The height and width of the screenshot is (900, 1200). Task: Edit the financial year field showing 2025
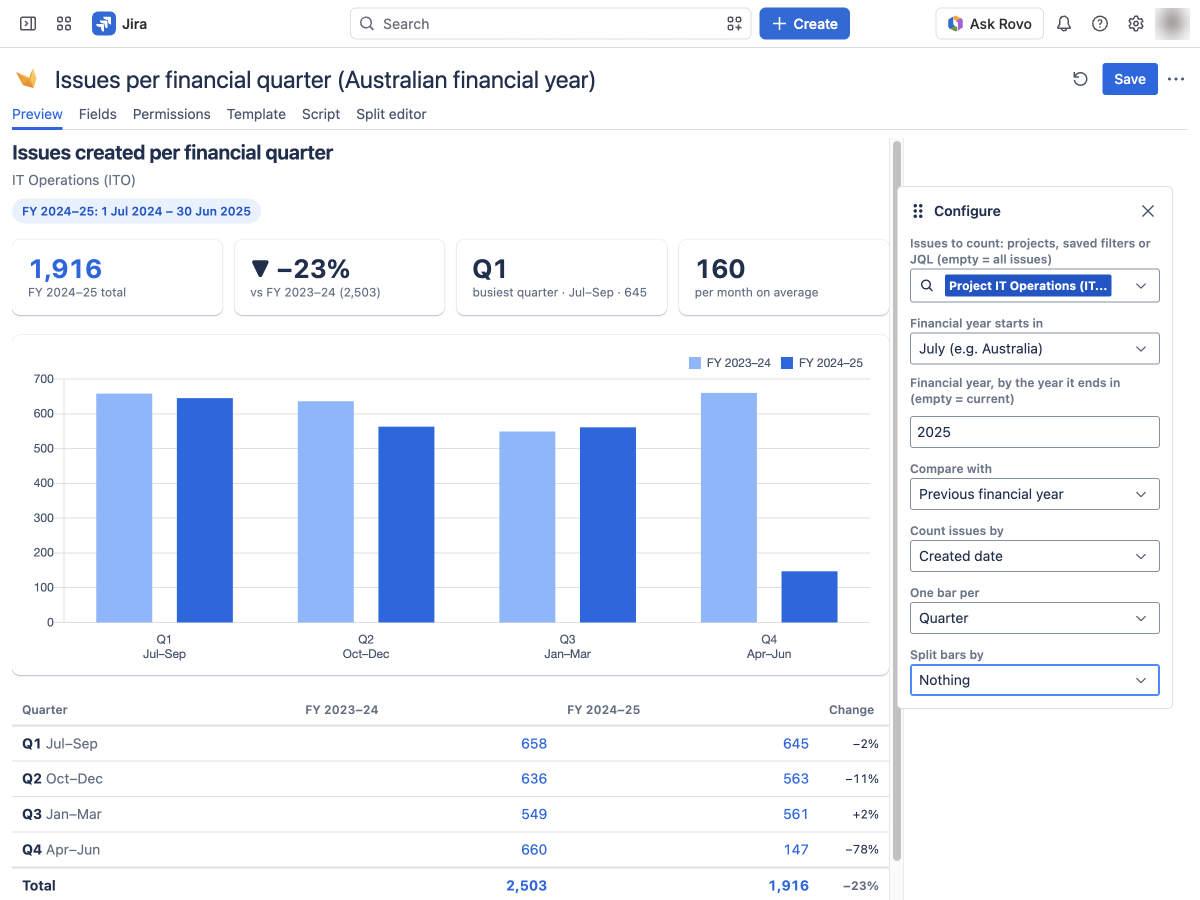tap(1035, 432)
